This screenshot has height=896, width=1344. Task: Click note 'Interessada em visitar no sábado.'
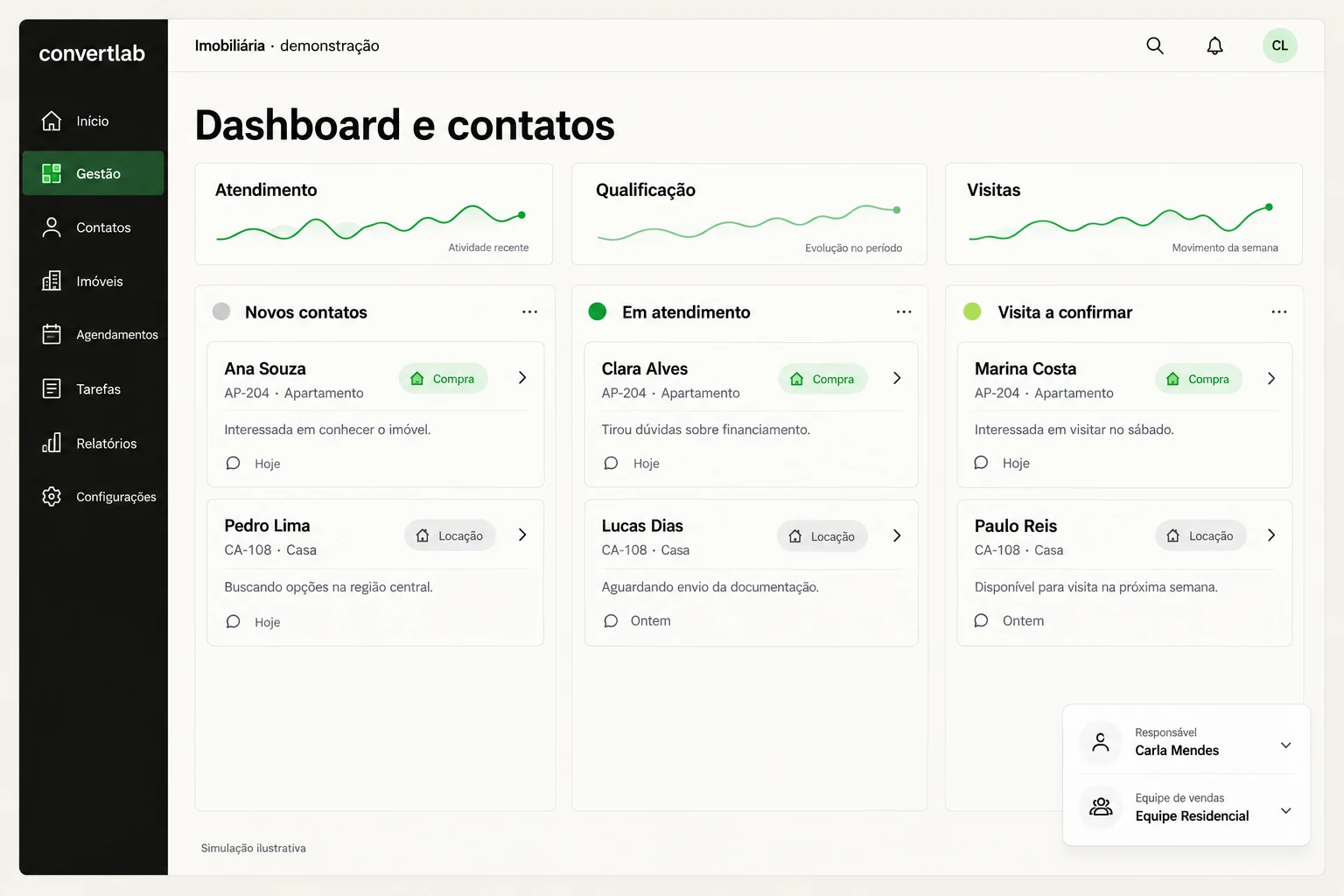(1074, 430)
